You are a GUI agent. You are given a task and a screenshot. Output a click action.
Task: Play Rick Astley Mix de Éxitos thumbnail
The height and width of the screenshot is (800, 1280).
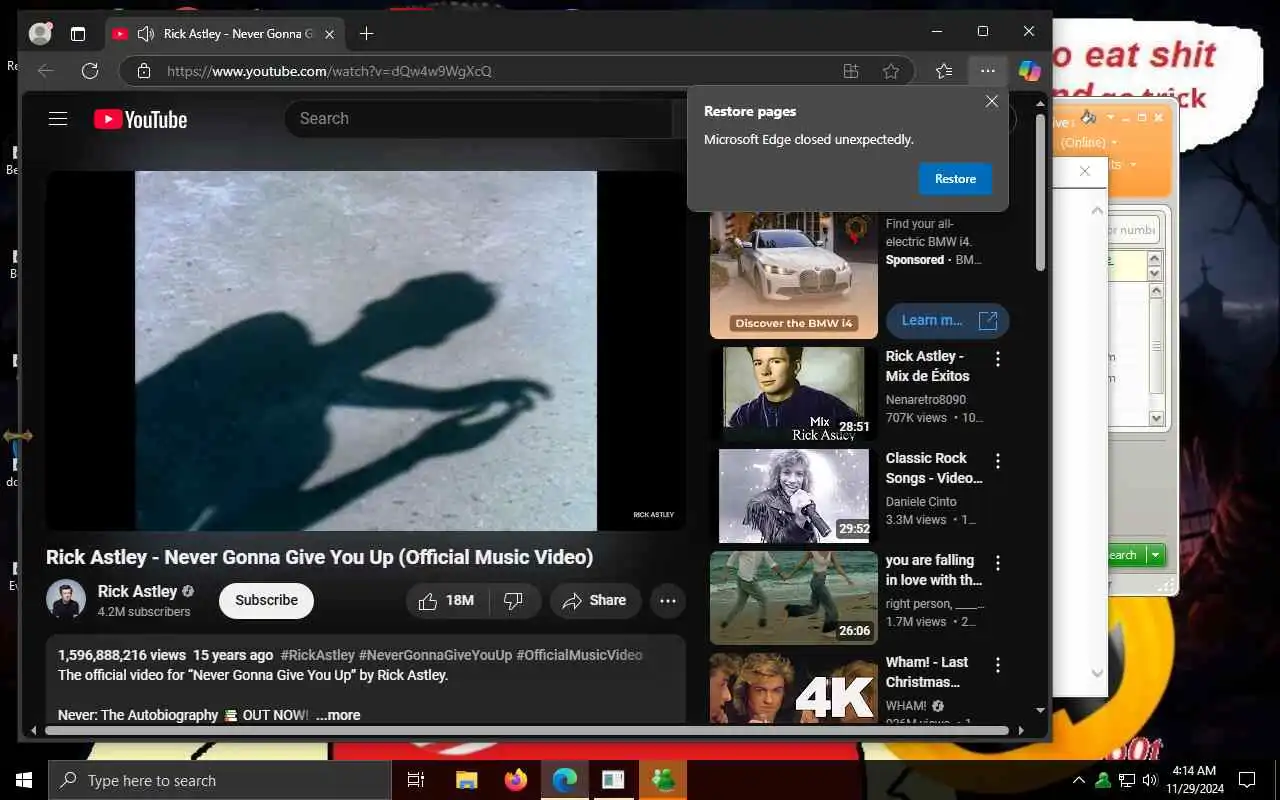pyautogui.click(x=794, y=394)
